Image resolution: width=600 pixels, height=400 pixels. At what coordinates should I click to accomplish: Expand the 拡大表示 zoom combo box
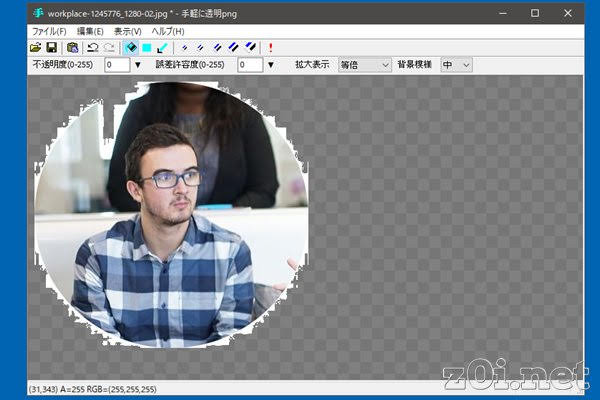pyautogui.click(x=365, y=65)
